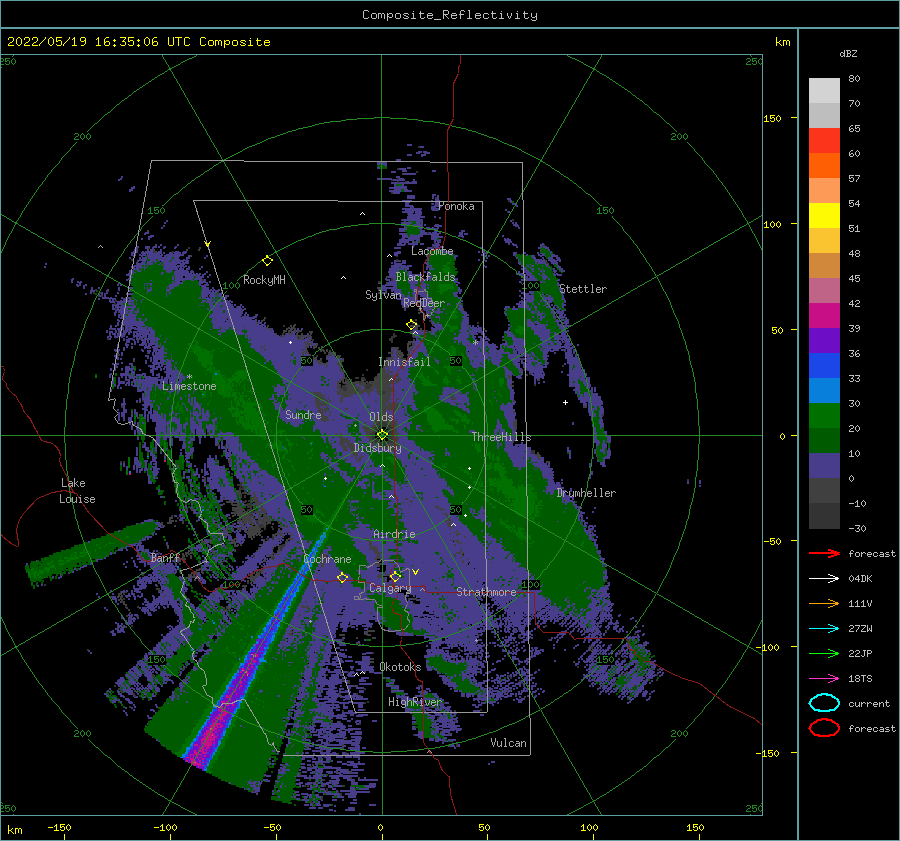The height and width of the screenshot is (841, 900).
Task: Click the Composite_Reflectivity title
Action: [450, 15]
